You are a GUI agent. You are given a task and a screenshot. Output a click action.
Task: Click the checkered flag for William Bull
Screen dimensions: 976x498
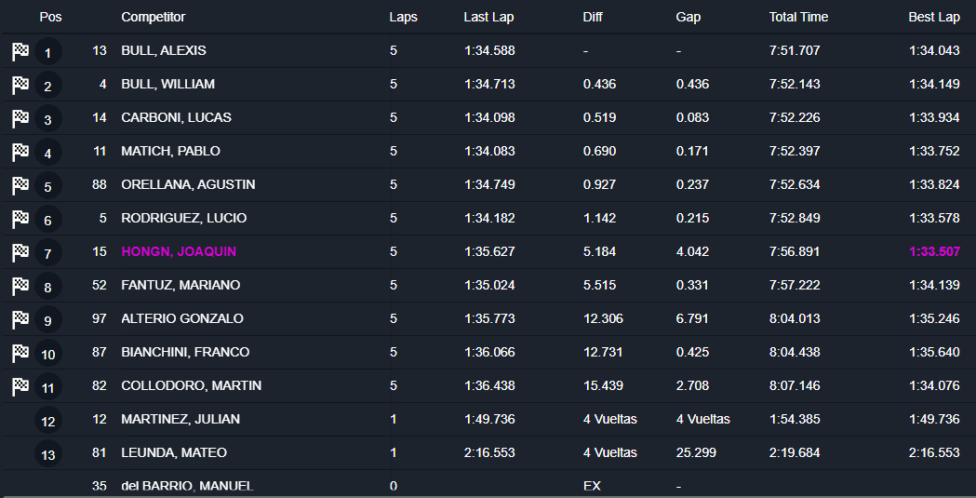tap(20, 86)
